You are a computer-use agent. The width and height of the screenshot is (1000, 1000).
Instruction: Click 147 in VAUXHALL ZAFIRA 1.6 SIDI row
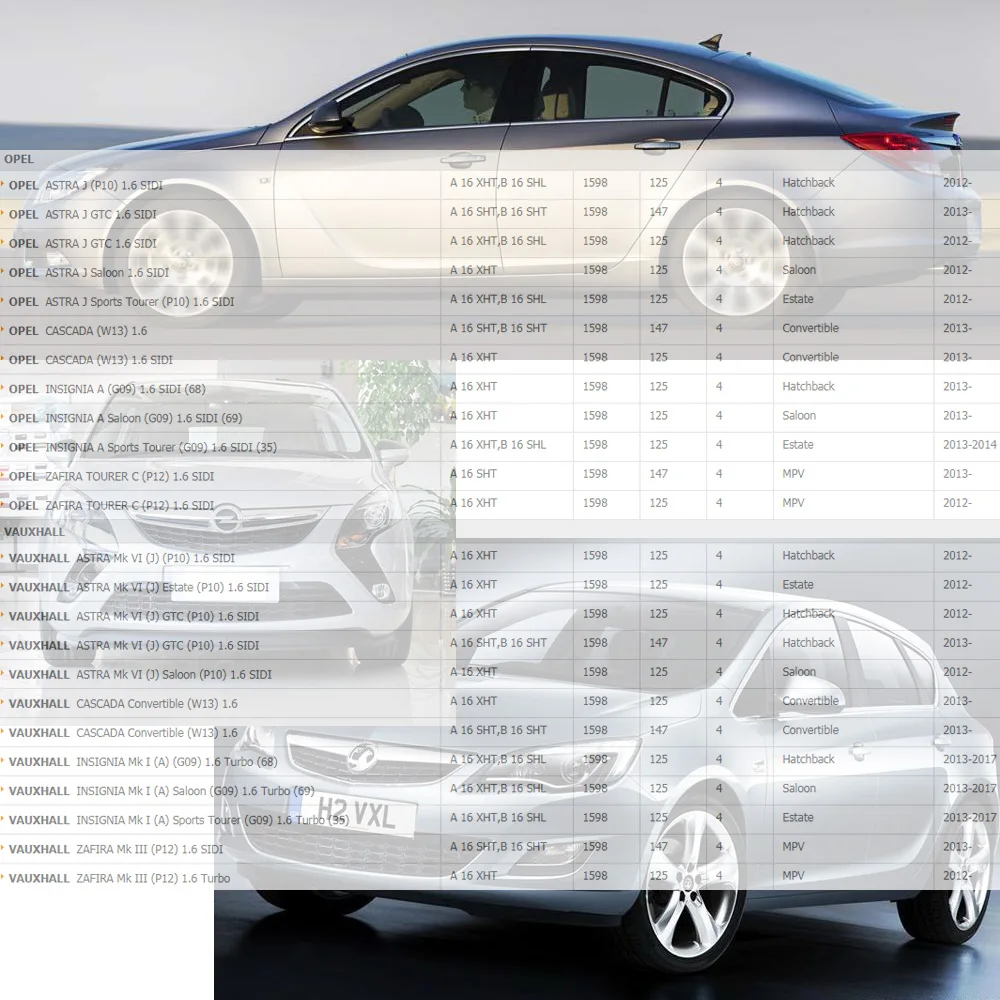point(658,847)
